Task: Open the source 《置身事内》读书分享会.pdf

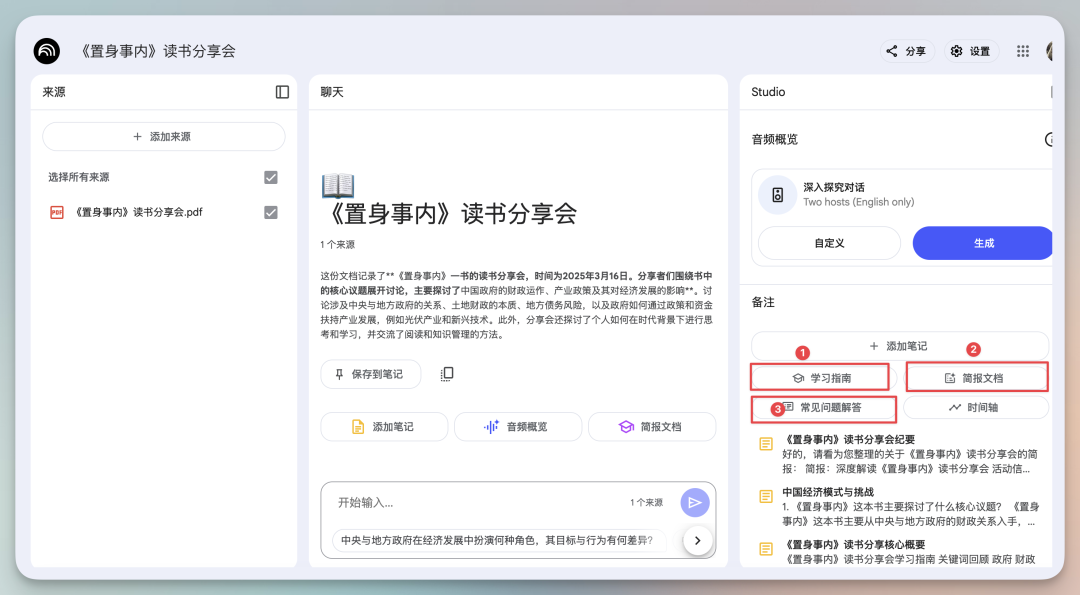Action: tap(138, 212)
